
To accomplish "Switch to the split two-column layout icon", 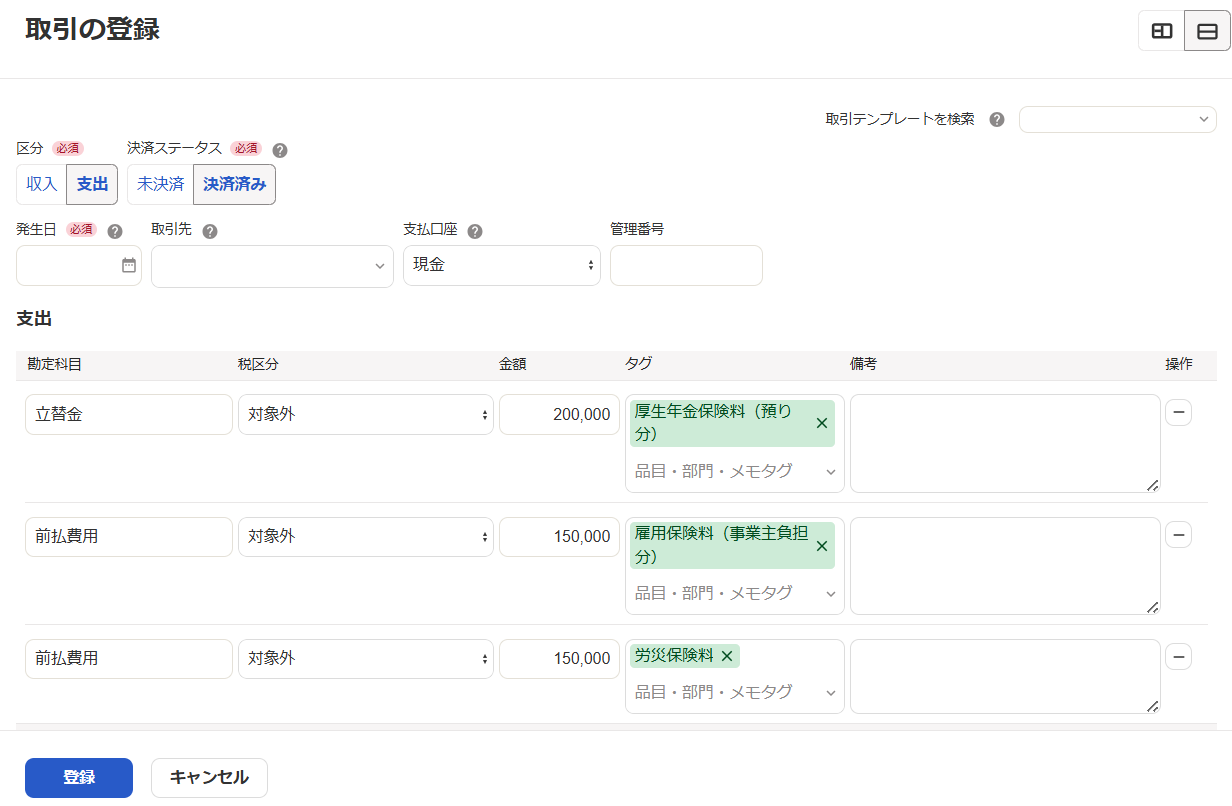I will pyautogui.click(x=1161, y=31).
